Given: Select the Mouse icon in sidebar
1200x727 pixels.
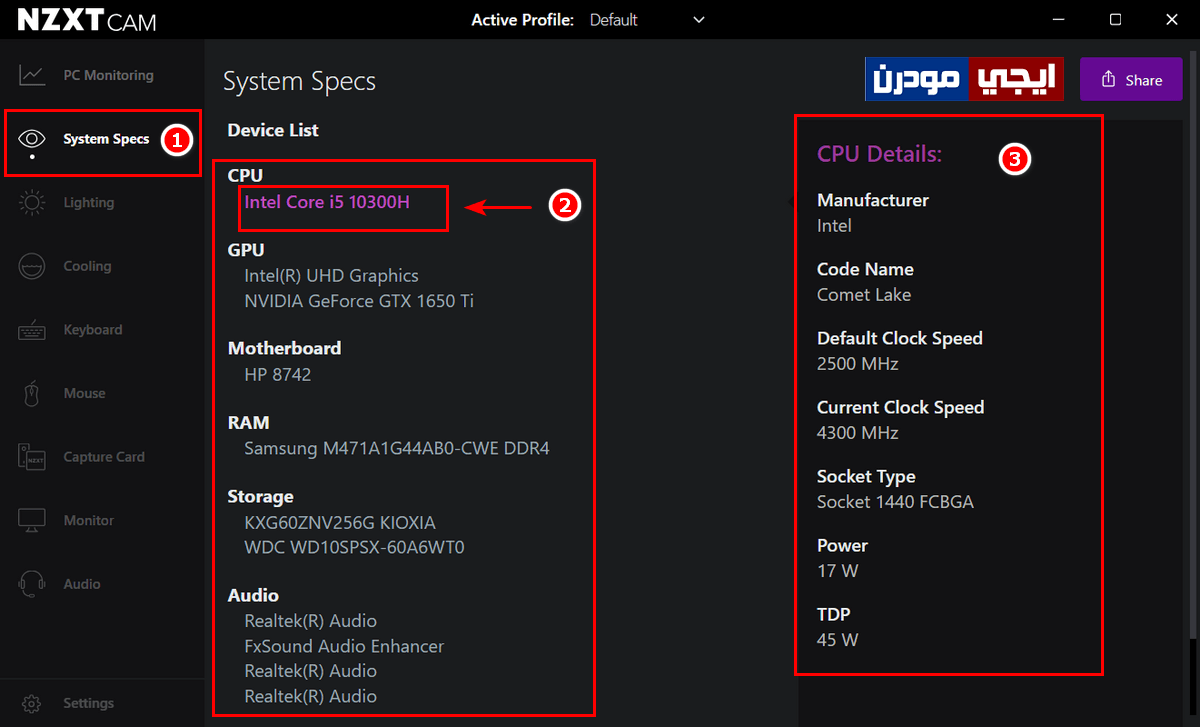Looking at the screenshot, I should [x=32, y=393].
